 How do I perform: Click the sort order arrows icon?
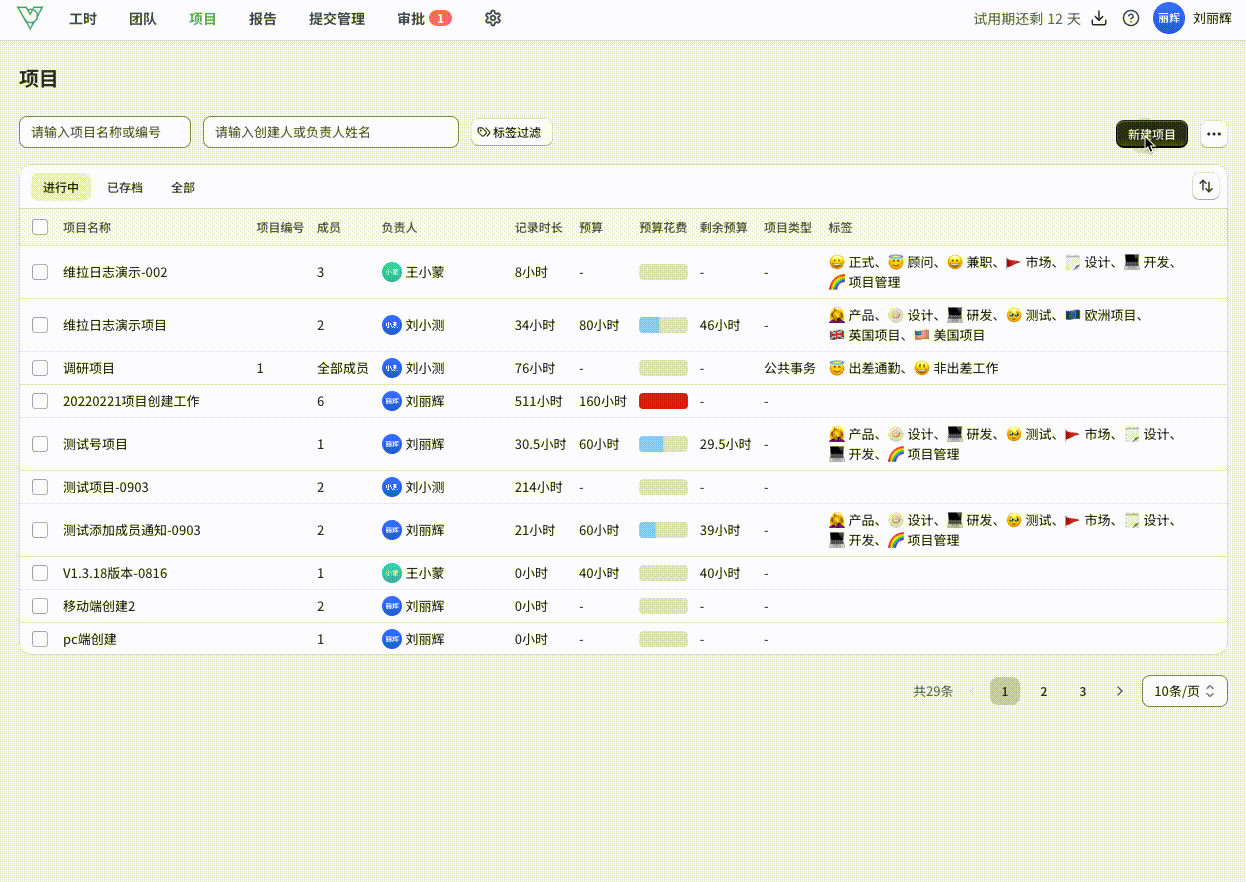click(x=1206, y=186)
